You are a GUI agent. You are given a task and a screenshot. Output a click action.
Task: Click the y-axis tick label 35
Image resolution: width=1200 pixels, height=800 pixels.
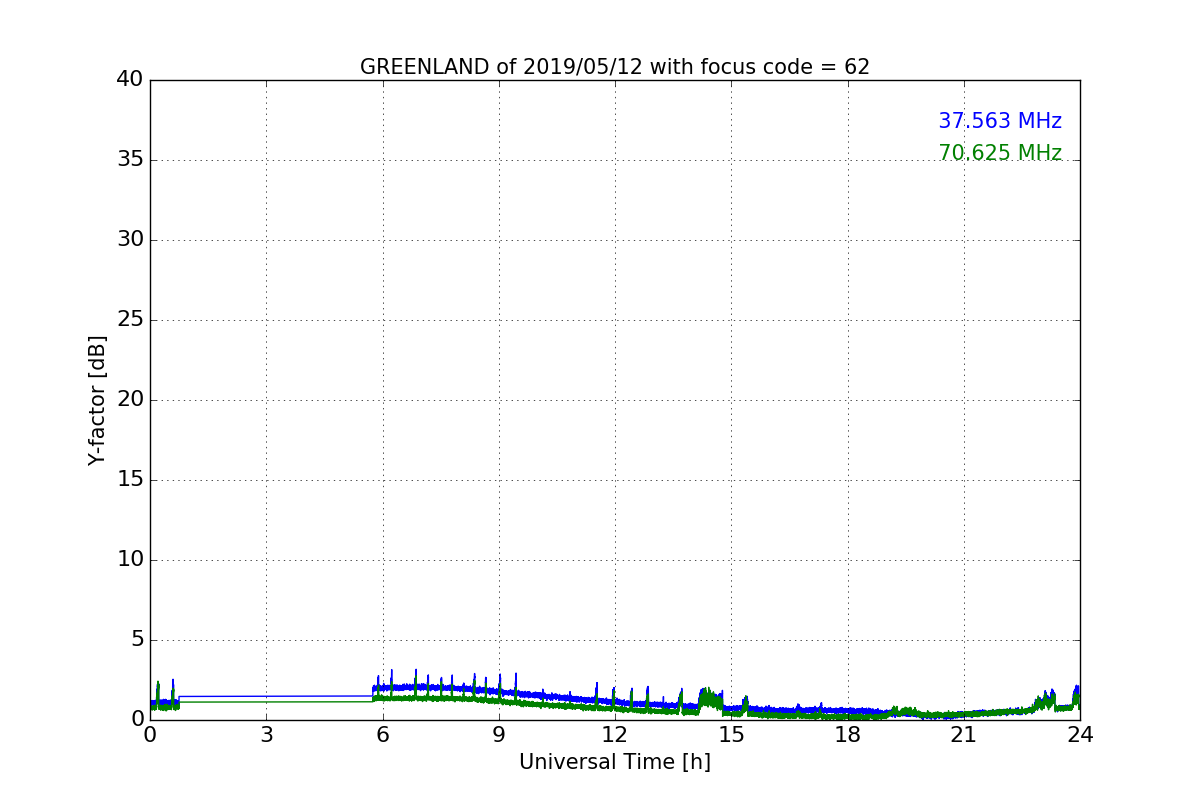click(x=130, y=160)
